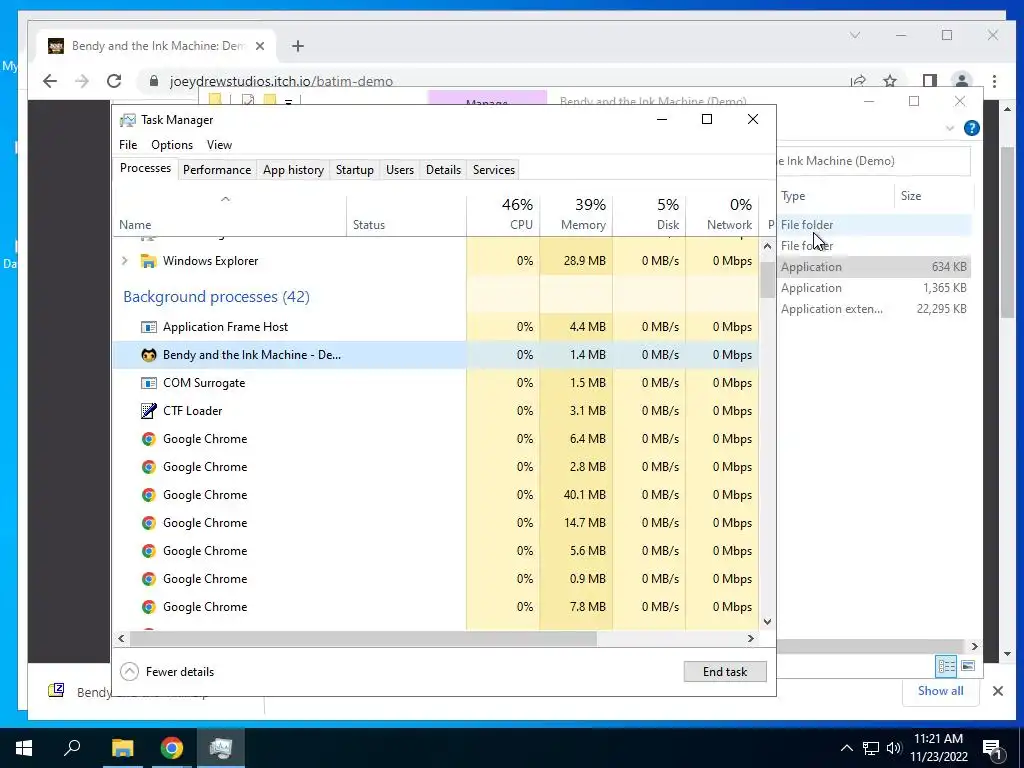Click the taskbar clock showing 11:21 AM
The image size is (1024, 768).
pyautogui.click(x=938, y=748)
